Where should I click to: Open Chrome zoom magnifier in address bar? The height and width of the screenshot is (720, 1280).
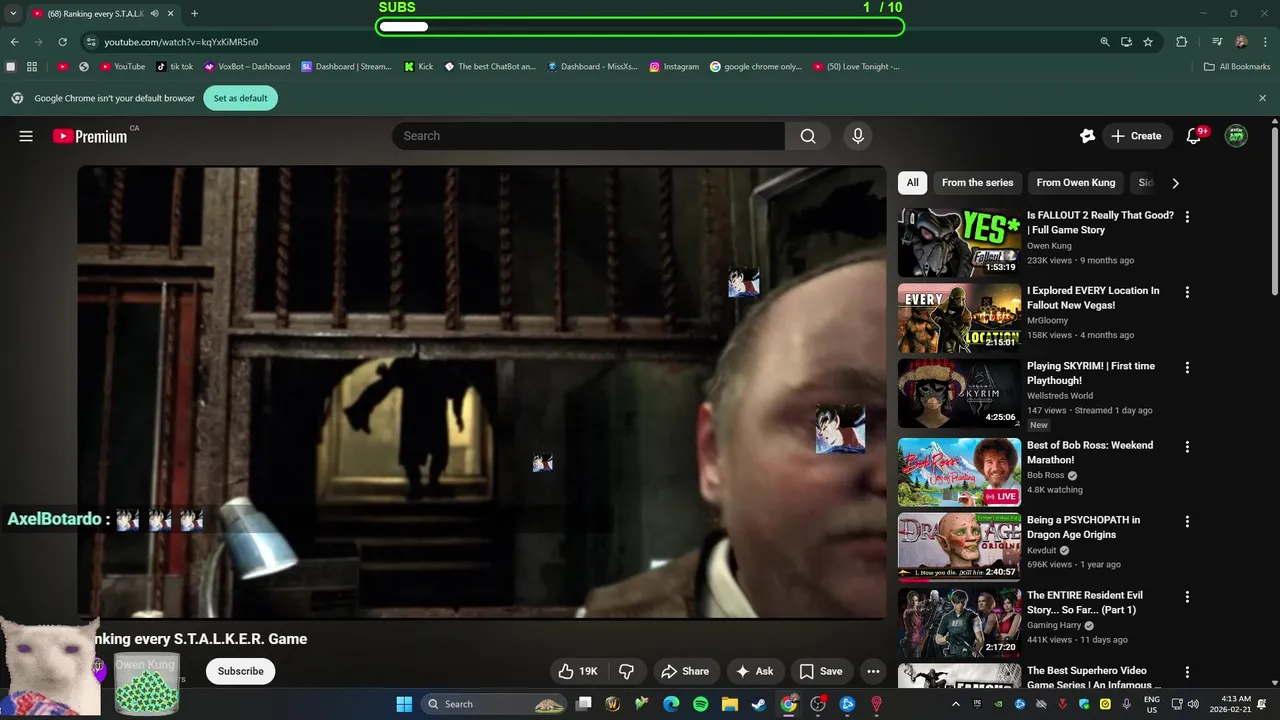tap(1105, 42)
